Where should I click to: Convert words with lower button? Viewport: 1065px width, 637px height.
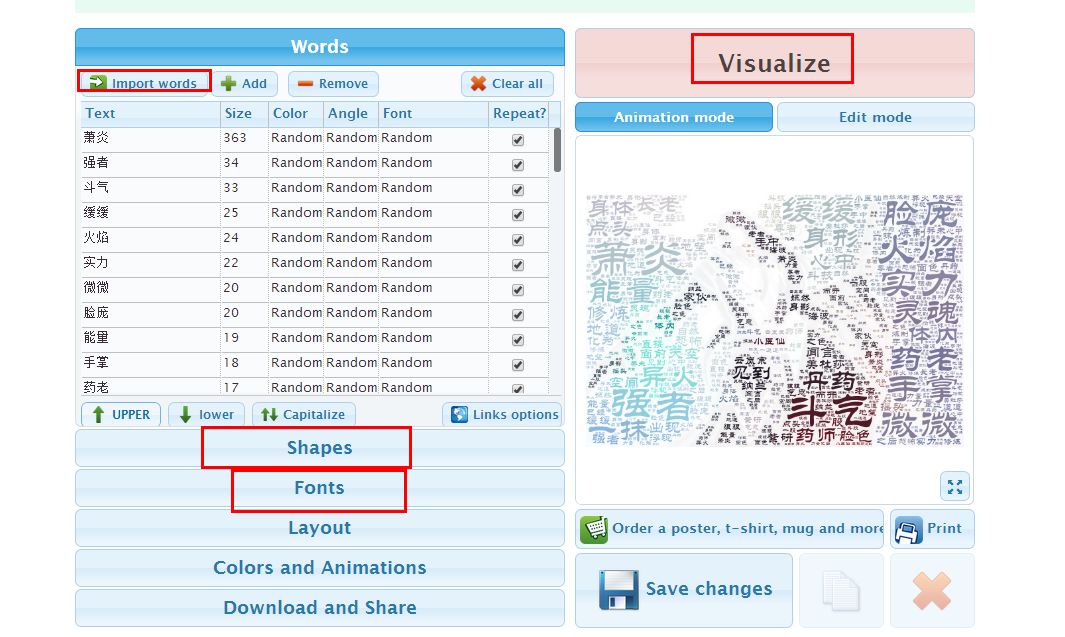[206, 414]
